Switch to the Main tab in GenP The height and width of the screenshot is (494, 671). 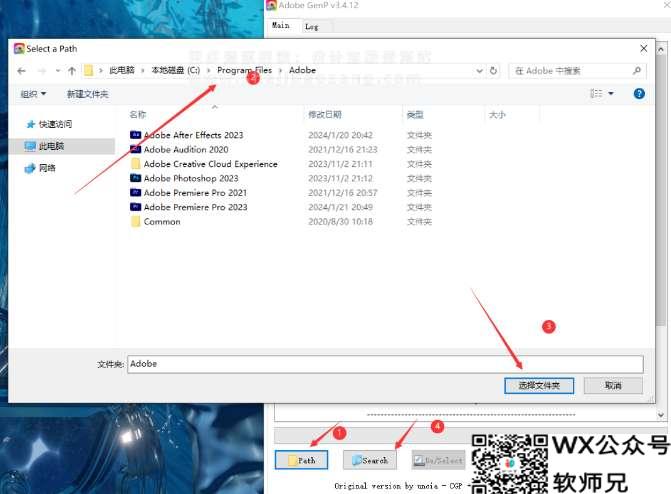(x=281, y=26)
